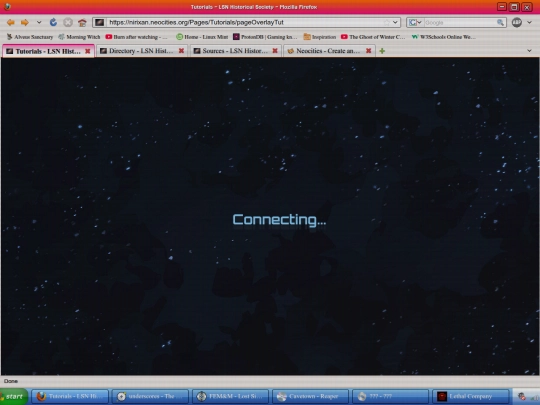
Task: Open the list all tabs dropdown
Action: tap(529, 51)
